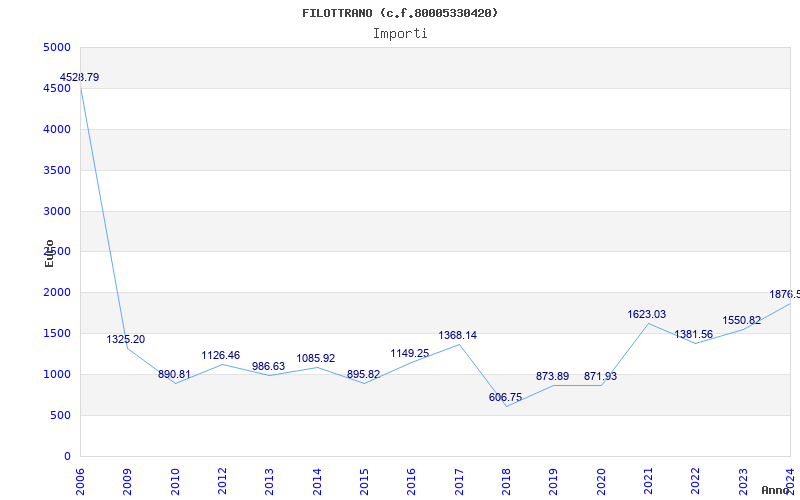
Task: Click the 1149.25 value label
Action: pyautogui.click(x=410, y=354)
